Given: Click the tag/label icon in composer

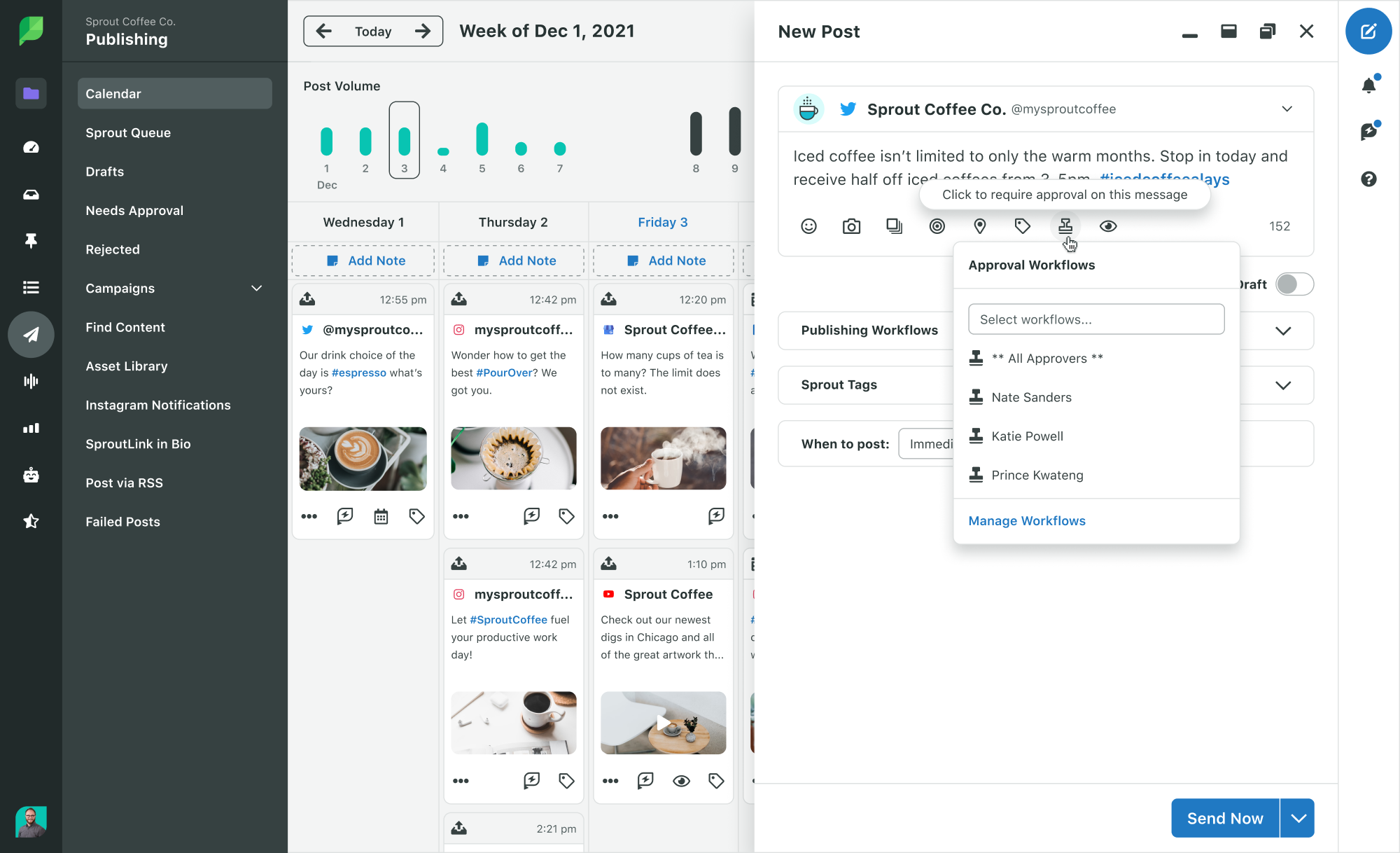Looking at the screenshot, I should (x=1023, y=226).
